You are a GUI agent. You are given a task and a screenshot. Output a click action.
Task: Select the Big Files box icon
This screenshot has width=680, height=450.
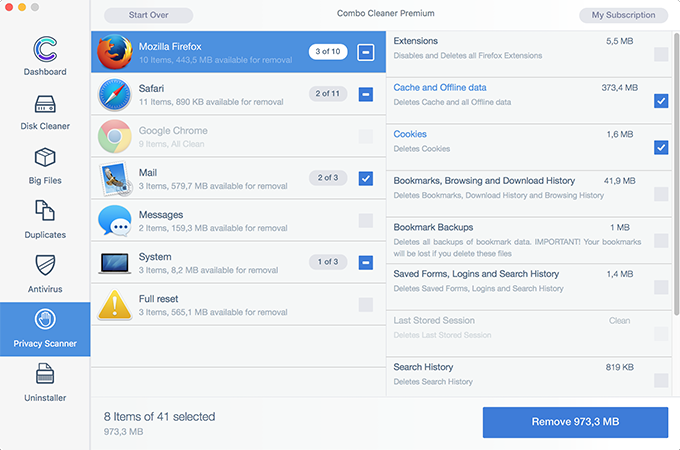tap(45, 157)
